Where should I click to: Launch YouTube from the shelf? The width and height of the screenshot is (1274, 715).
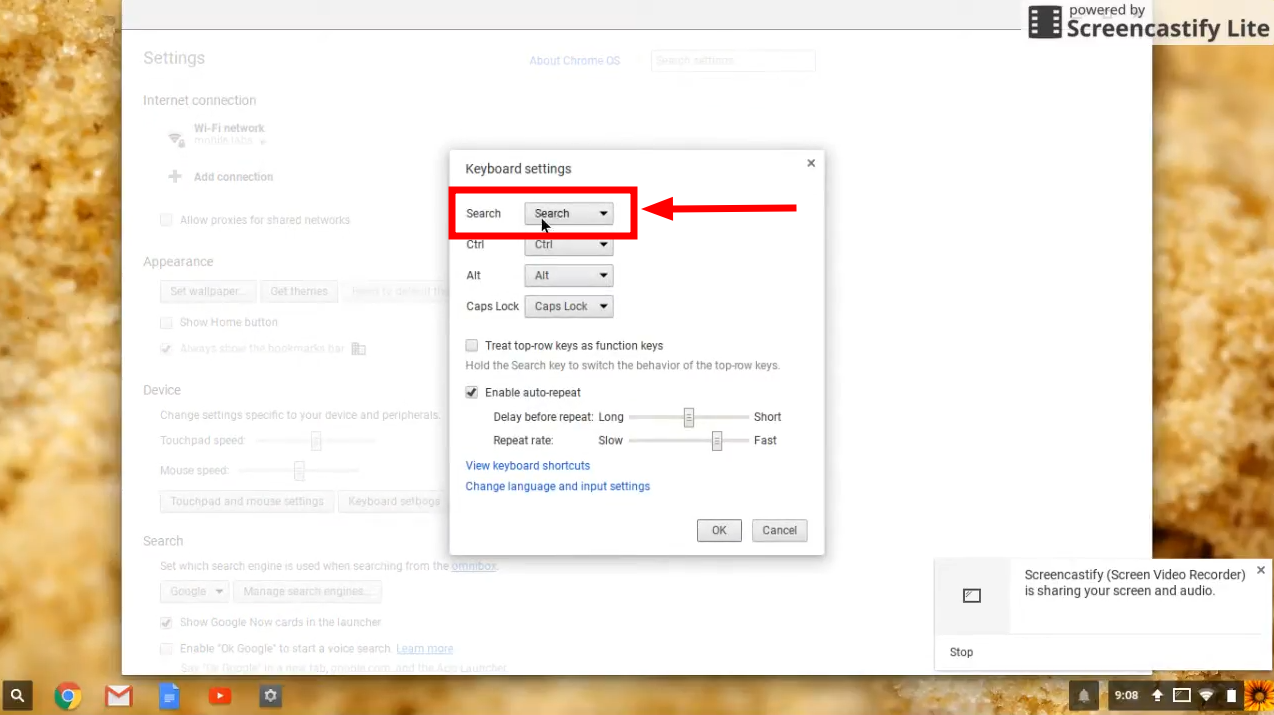click(x=219, y=695)
